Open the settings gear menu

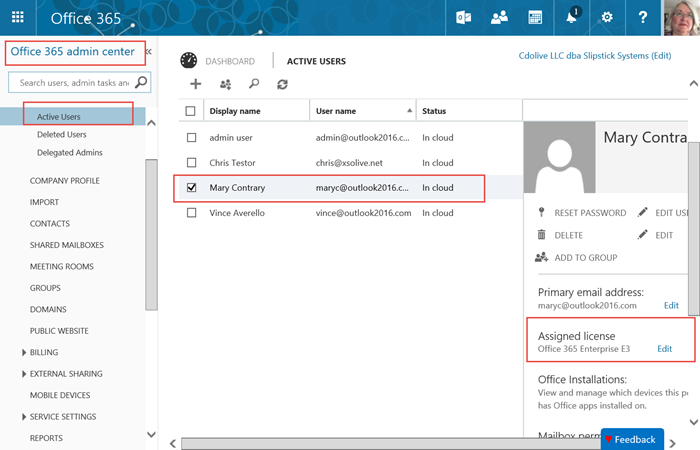(607, 17)
